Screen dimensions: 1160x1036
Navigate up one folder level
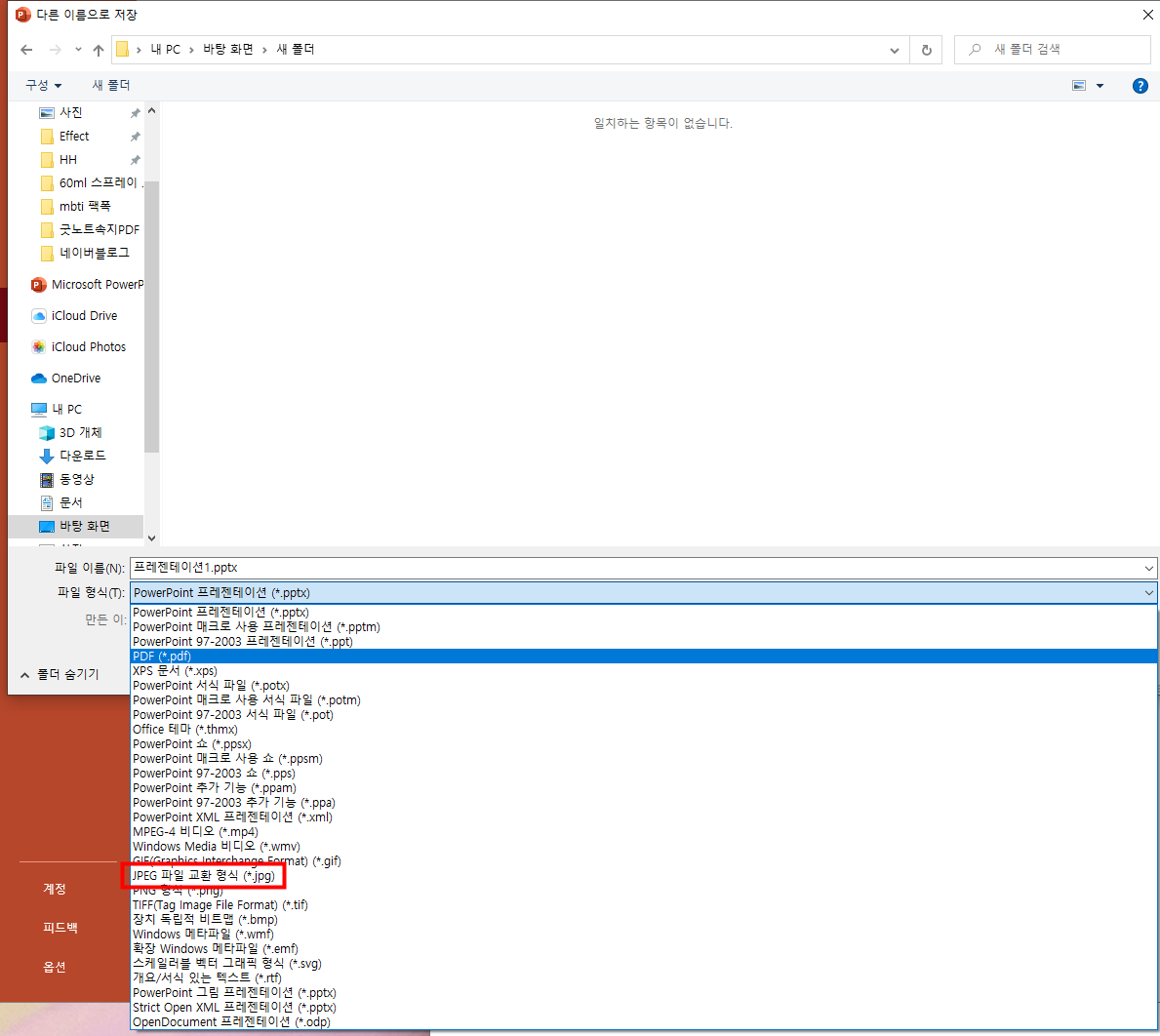click(x=99, y=50)
